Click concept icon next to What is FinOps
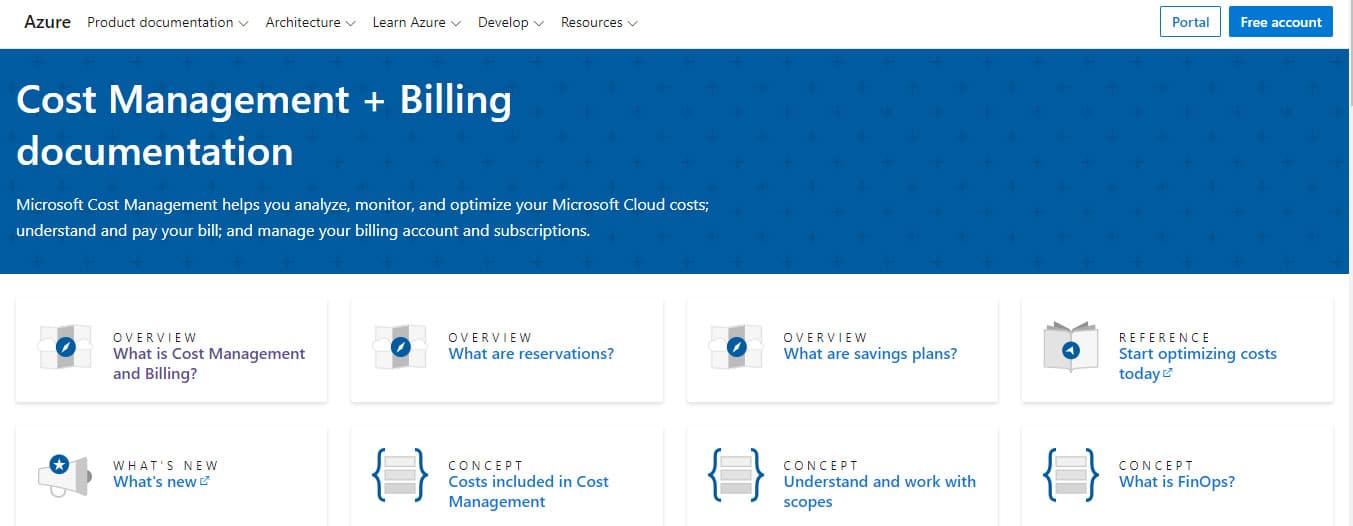The width and height of the screenshot is (1353, 526). click(x=1070, y=475)
